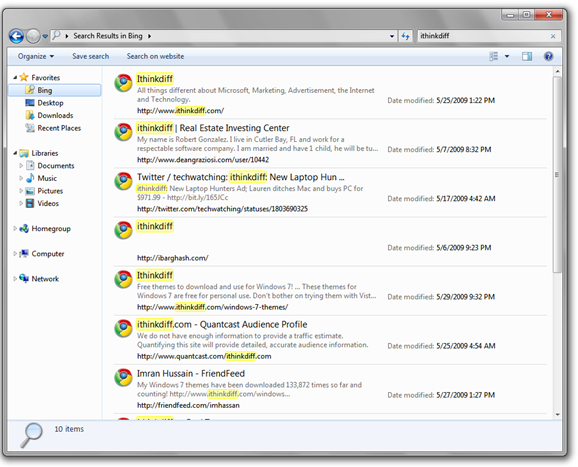Click the Videos filmstrip icon
Screen dimensions: 578x467
[30, 203]
